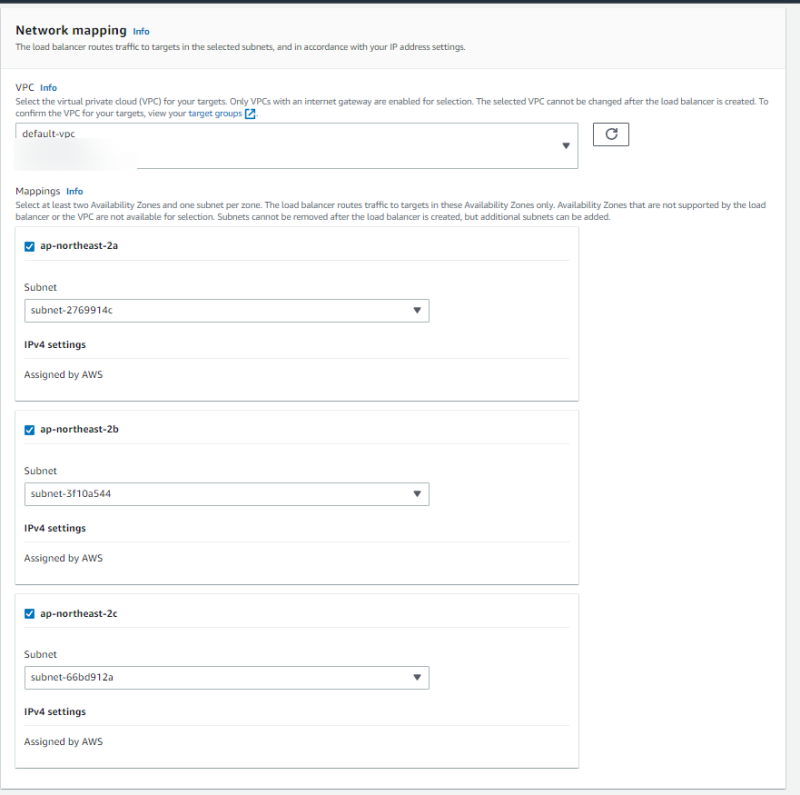Image resolution: width=800 pixels, height=795 pixels.
Task: Click the ap-northeast-2a zone label
Action: point(79,246)
